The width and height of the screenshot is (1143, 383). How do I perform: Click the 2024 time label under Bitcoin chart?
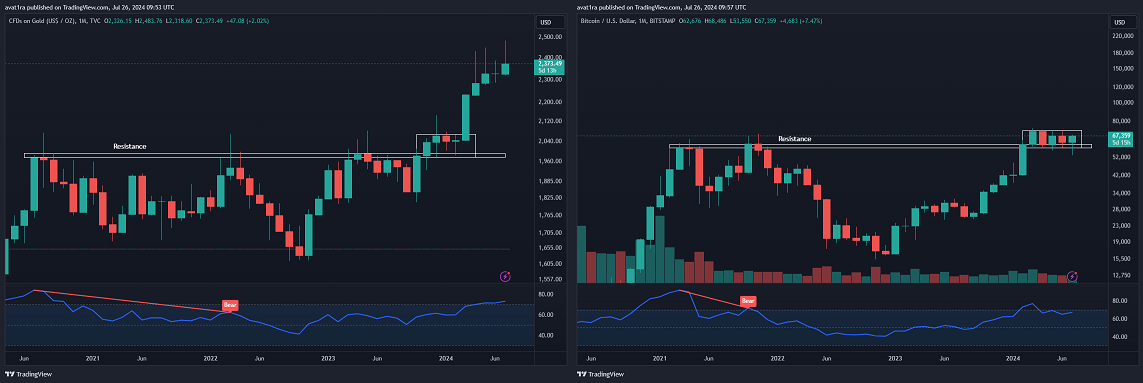coord(1013,358)
